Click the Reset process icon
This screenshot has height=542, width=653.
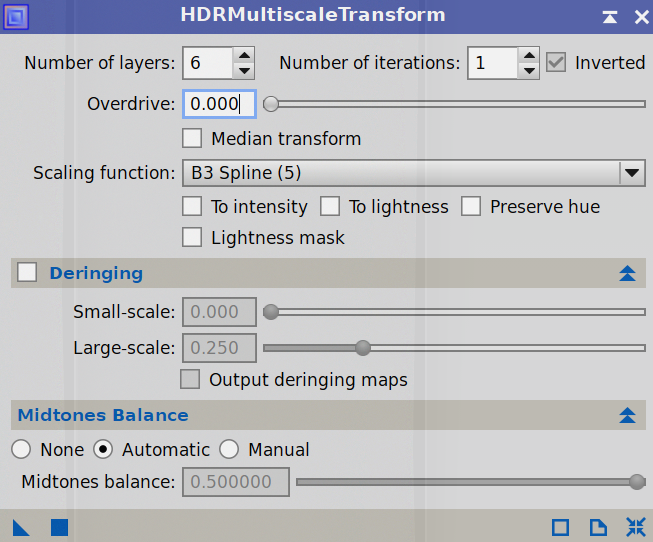(x=635, y=527)
